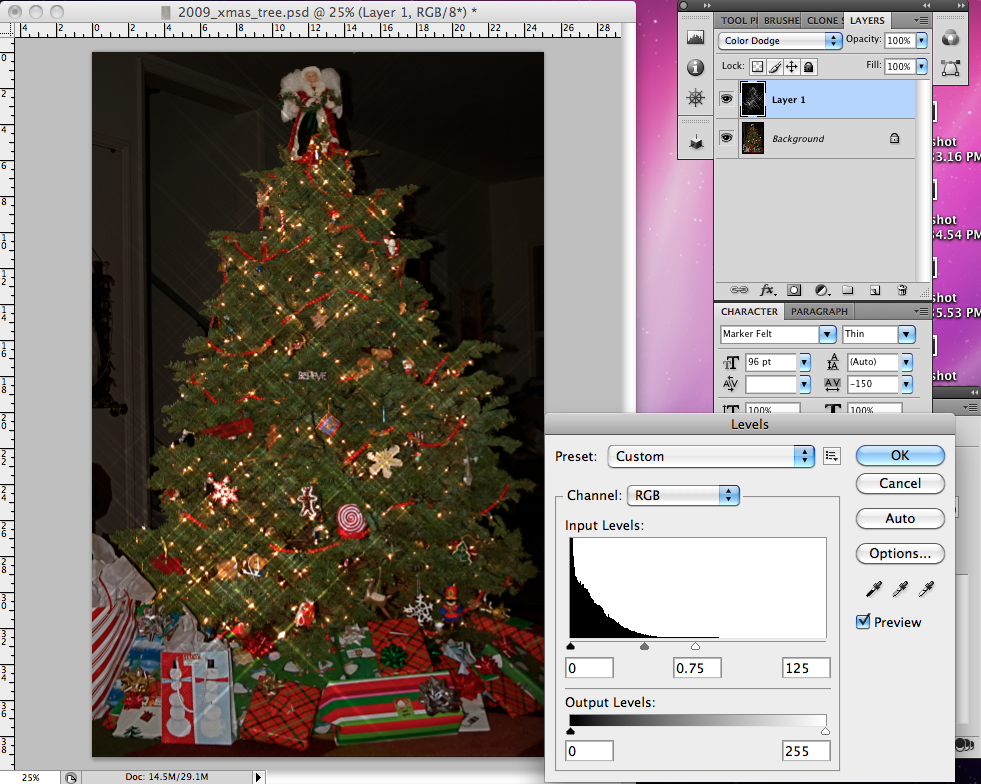Delete the layer using the trash icon
The height and width of the screenshot is (784, 981).
point(902,289)
